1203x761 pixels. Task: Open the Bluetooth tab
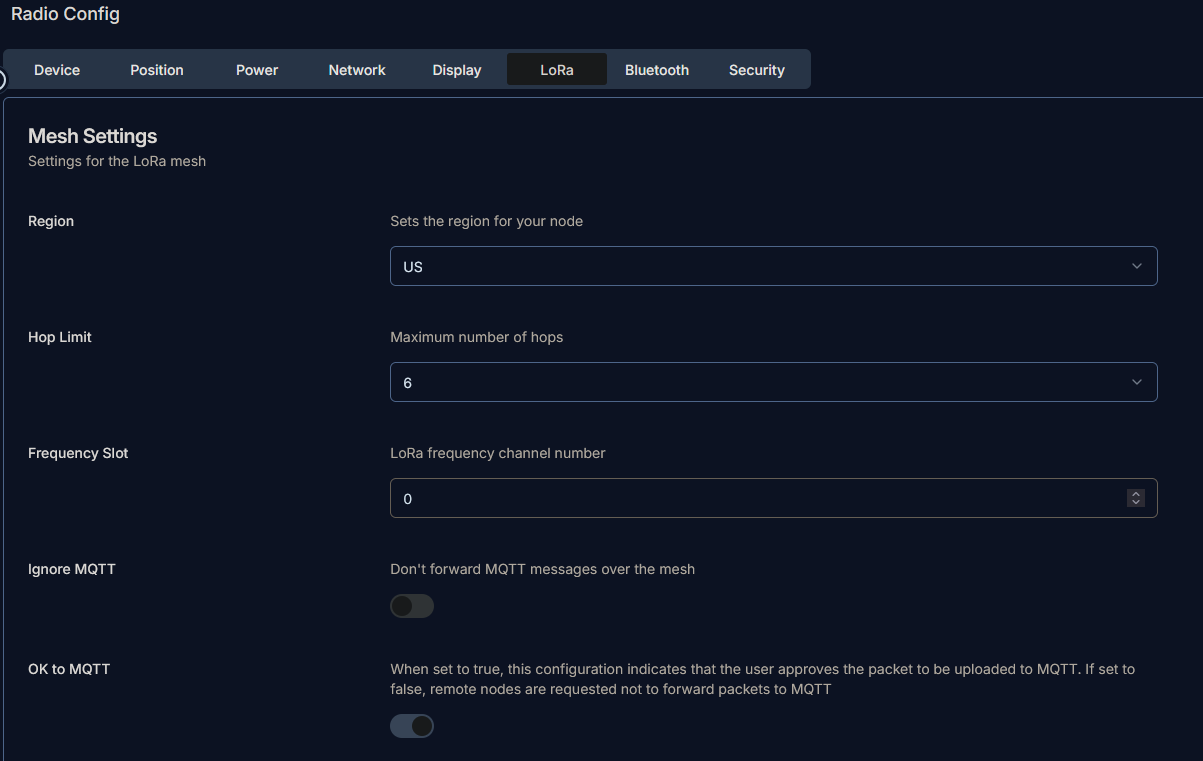point(657,70)
